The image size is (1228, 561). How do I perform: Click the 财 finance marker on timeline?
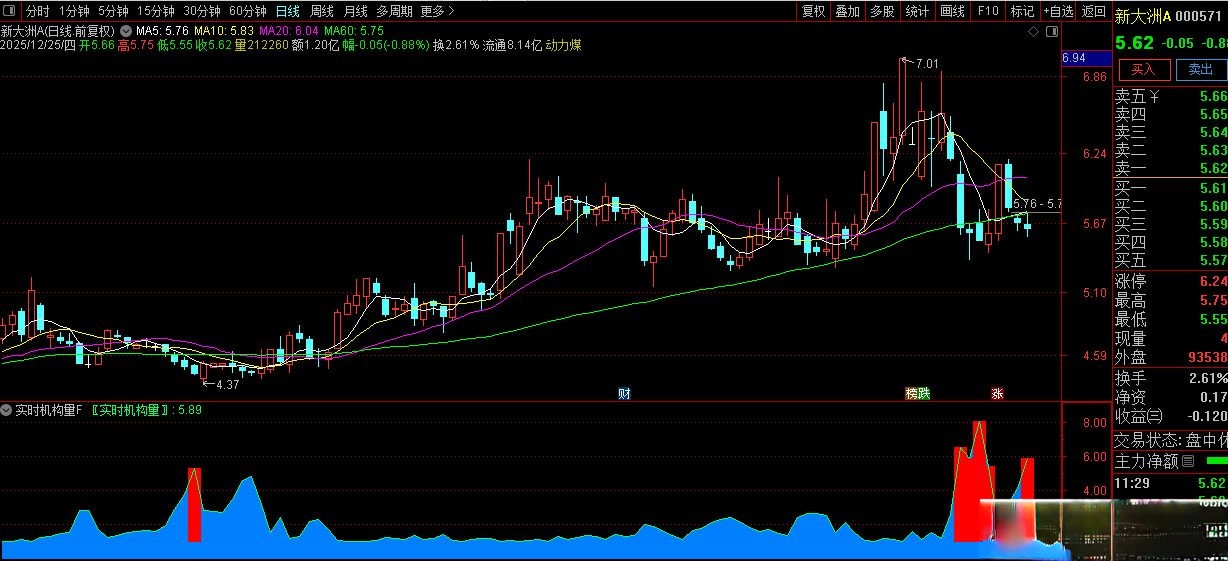coord(624,393)
